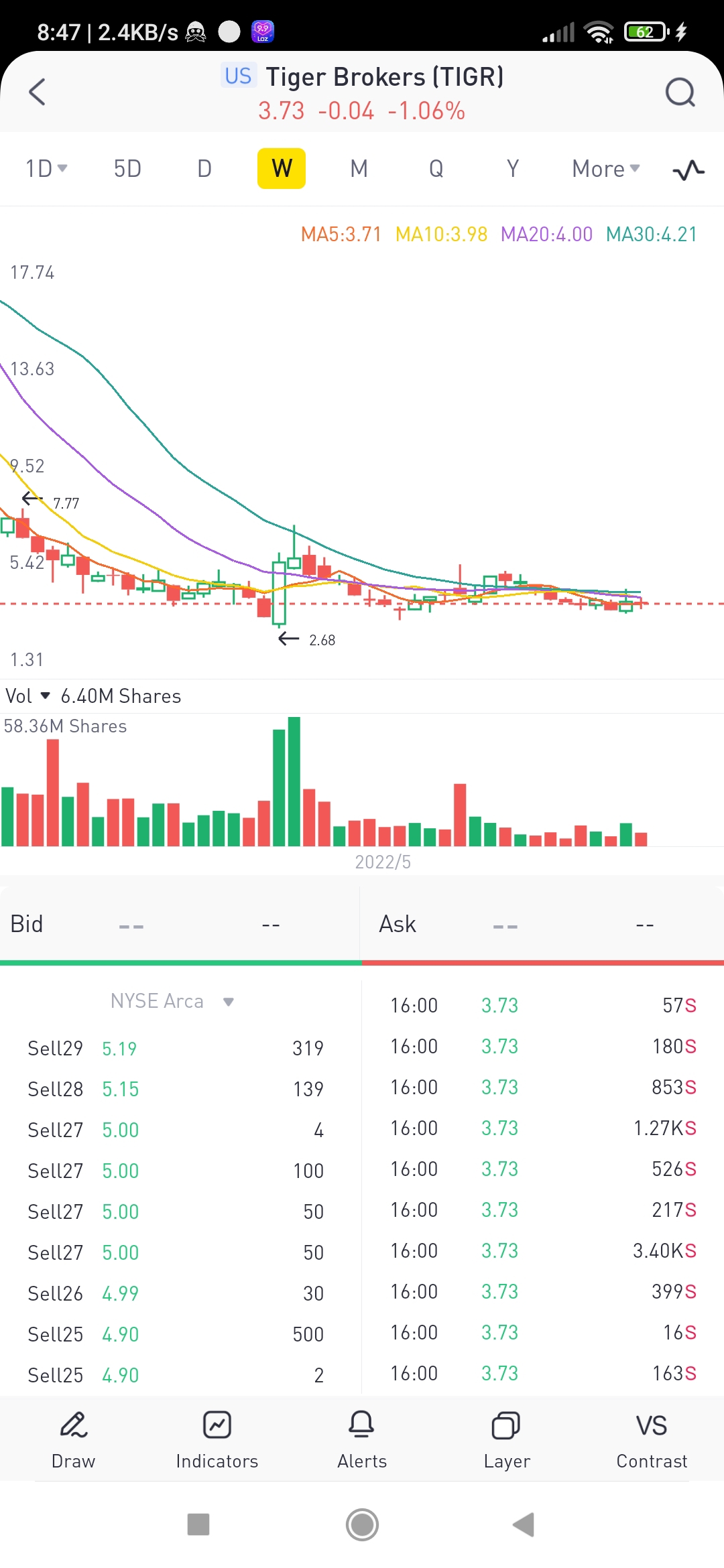Tap the US market badge
This screenshot has width=724, height=1568.
click(x=238, y=76)
